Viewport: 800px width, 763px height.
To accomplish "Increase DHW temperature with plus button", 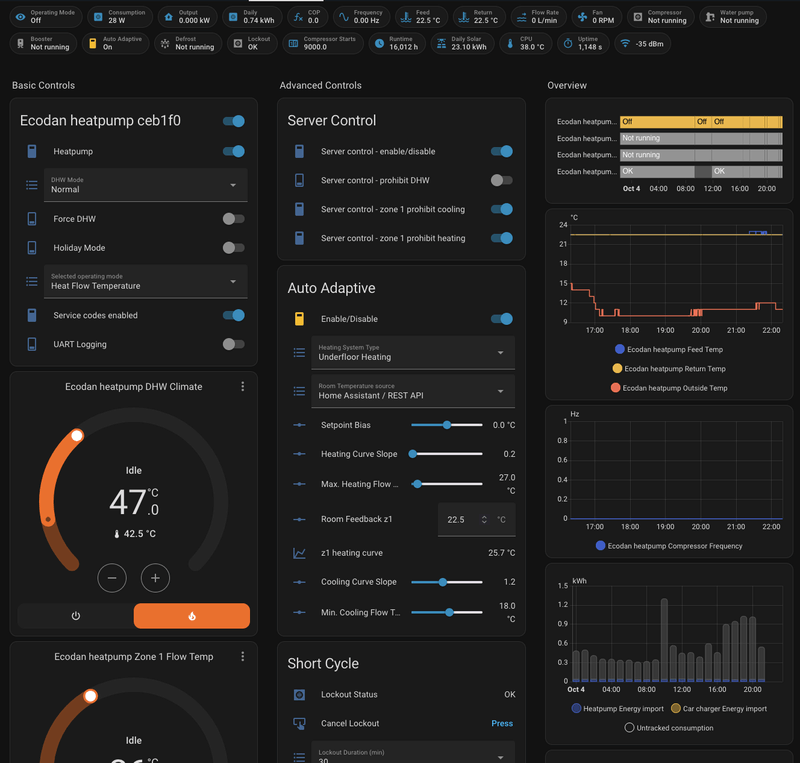I will 155,577.
